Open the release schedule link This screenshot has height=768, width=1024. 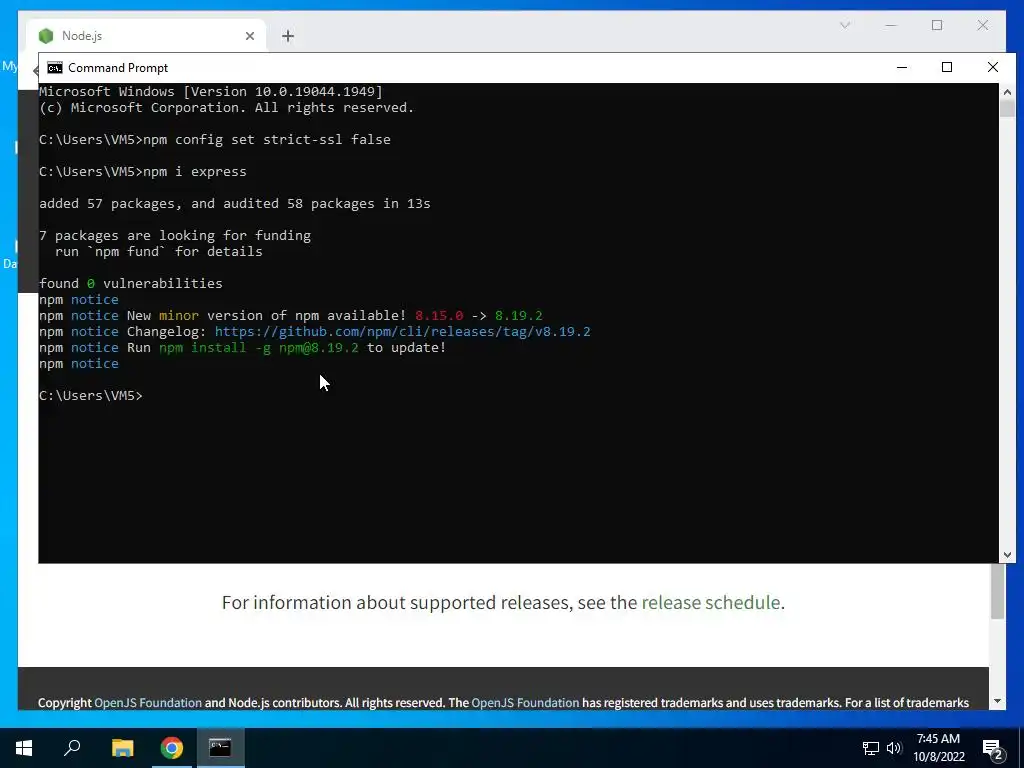coord(711,602)
